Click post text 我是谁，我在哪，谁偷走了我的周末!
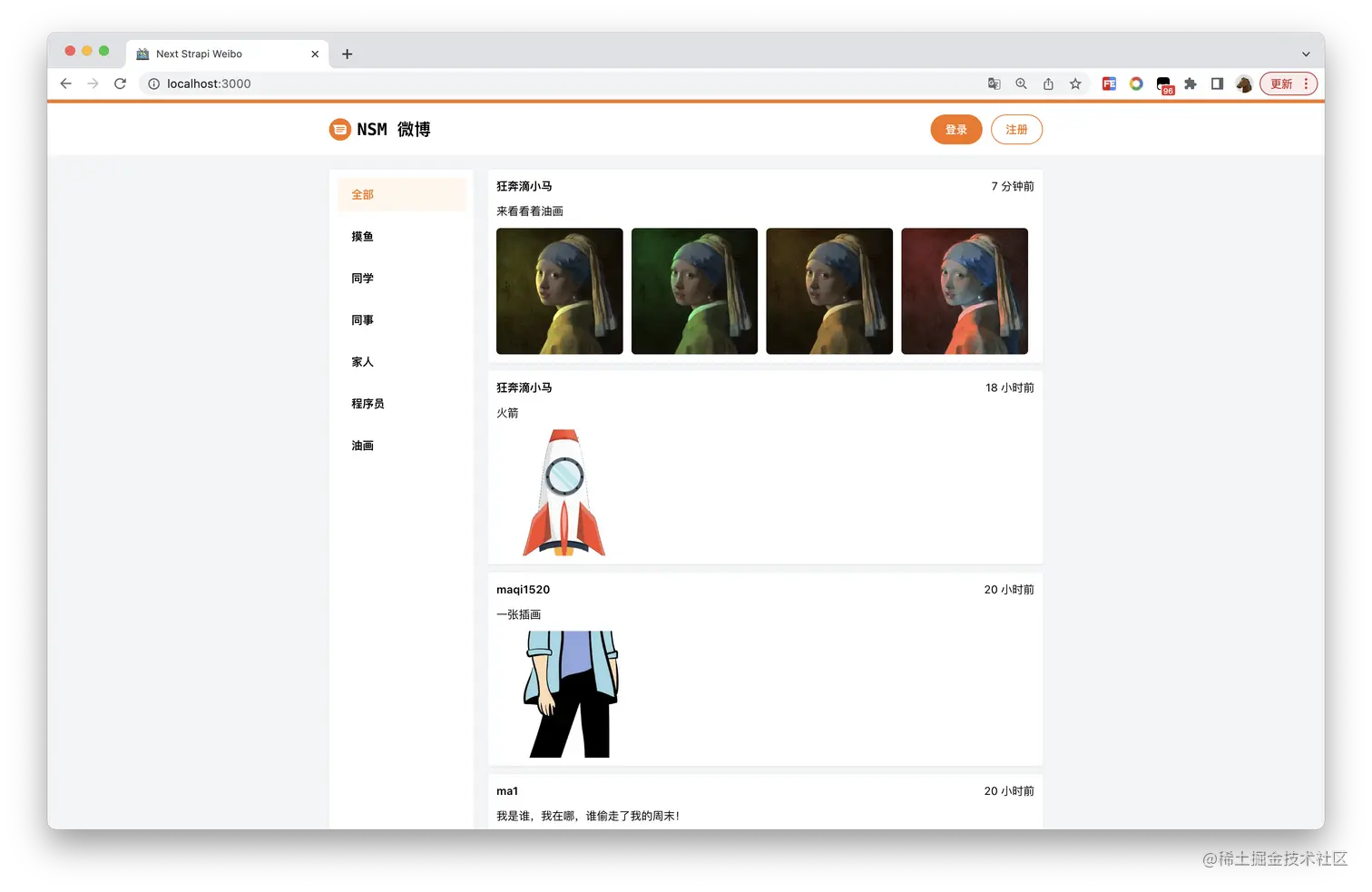 [588, 816]
